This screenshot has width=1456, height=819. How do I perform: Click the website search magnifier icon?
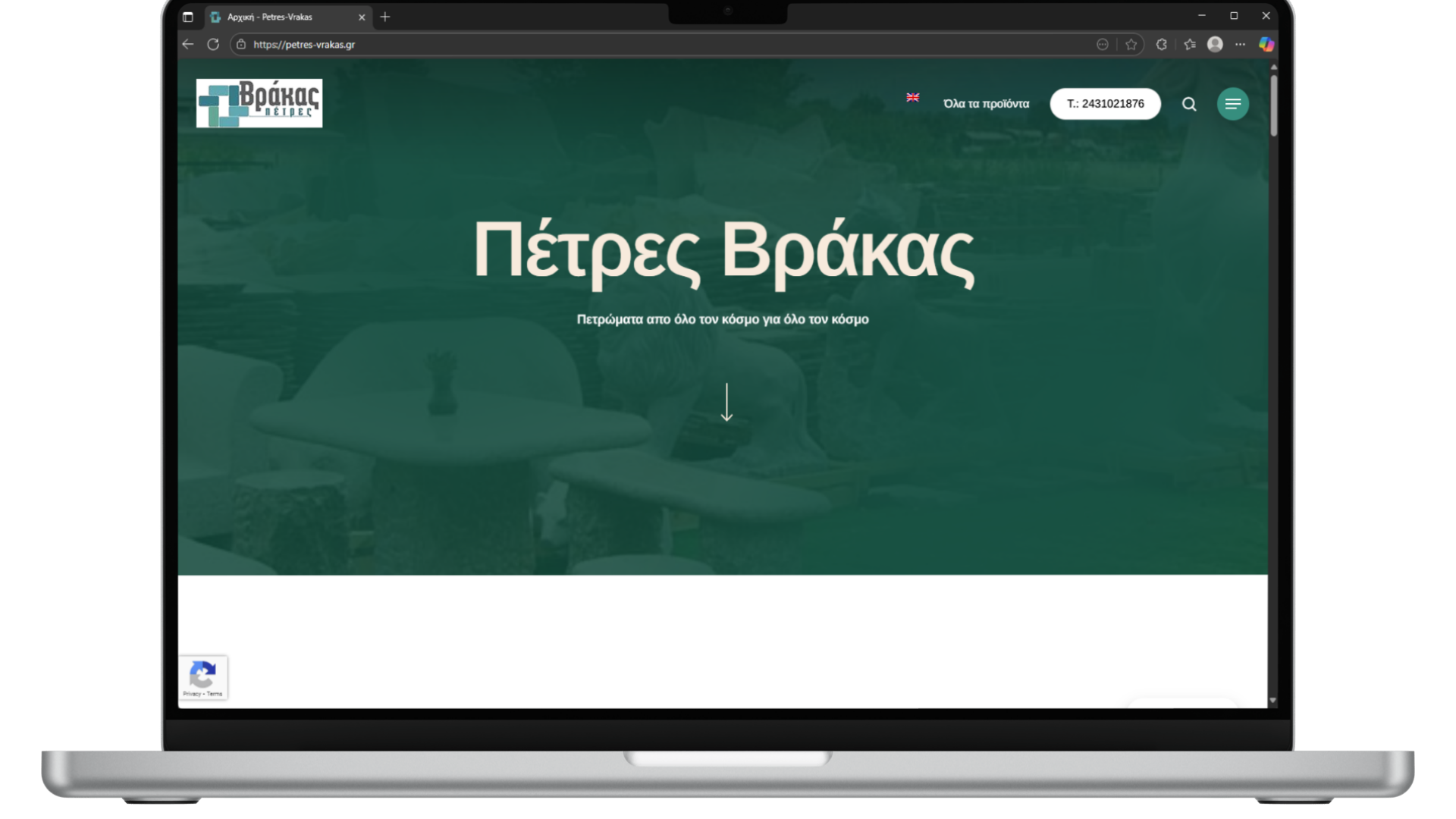(1189, 104)
